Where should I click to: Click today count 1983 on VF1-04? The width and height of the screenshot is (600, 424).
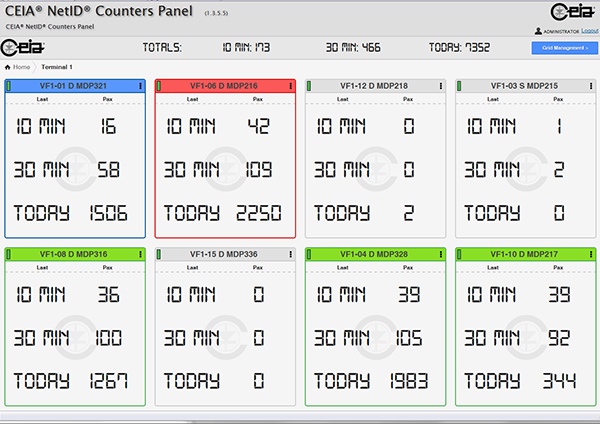click(409, 381)
